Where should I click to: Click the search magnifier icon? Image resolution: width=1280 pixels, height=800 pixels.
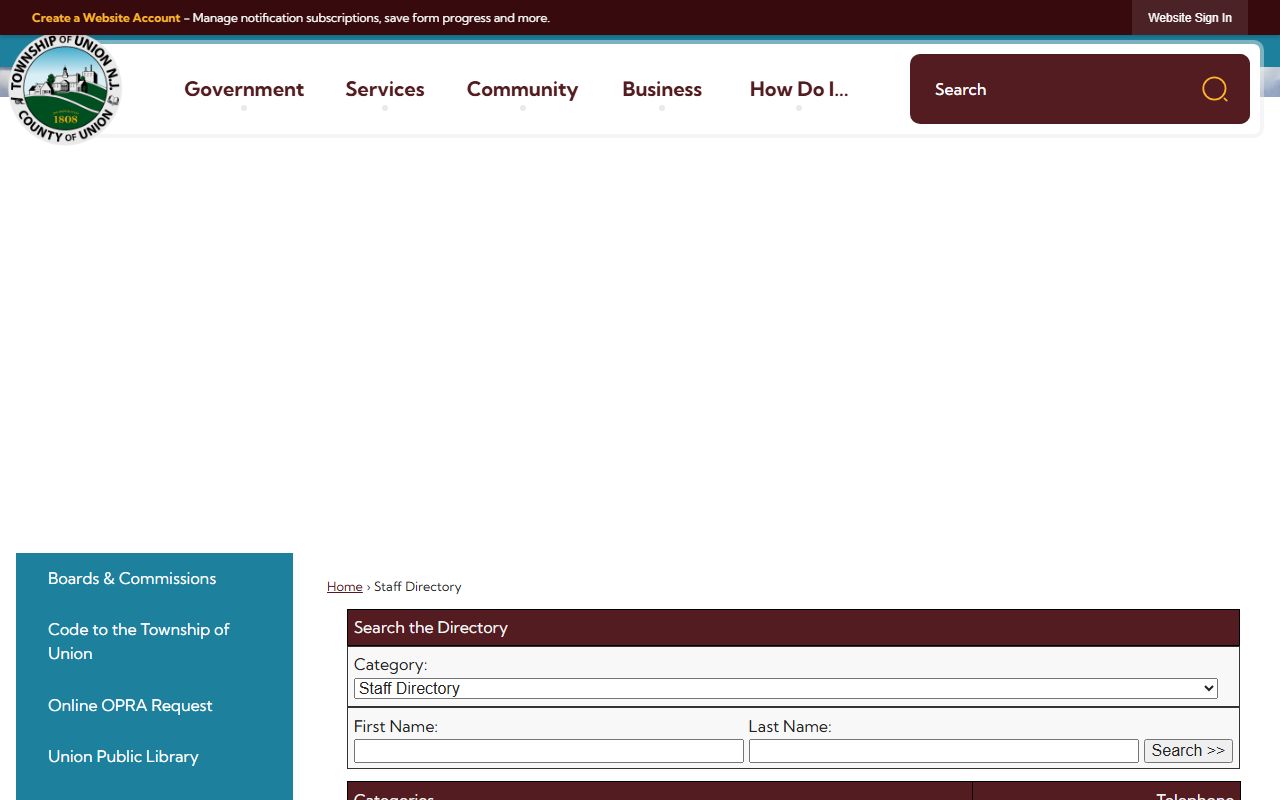point(1214,89)
